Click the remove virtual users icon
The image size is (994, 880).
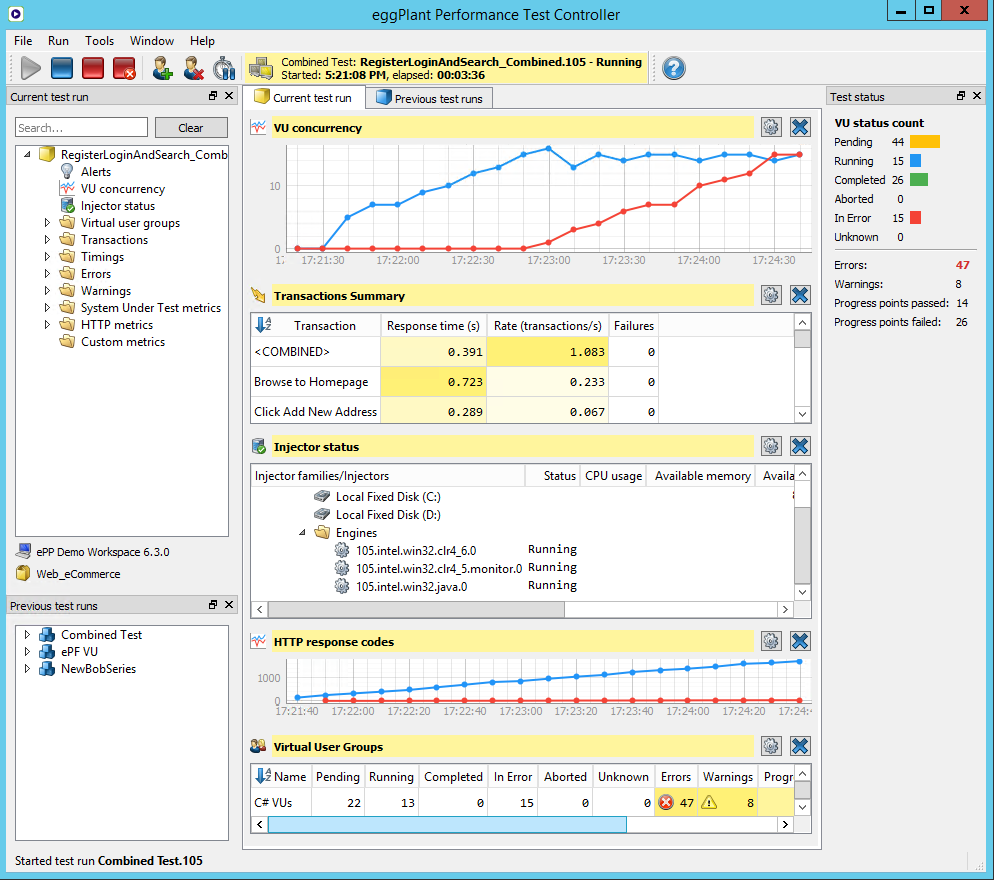194,68
